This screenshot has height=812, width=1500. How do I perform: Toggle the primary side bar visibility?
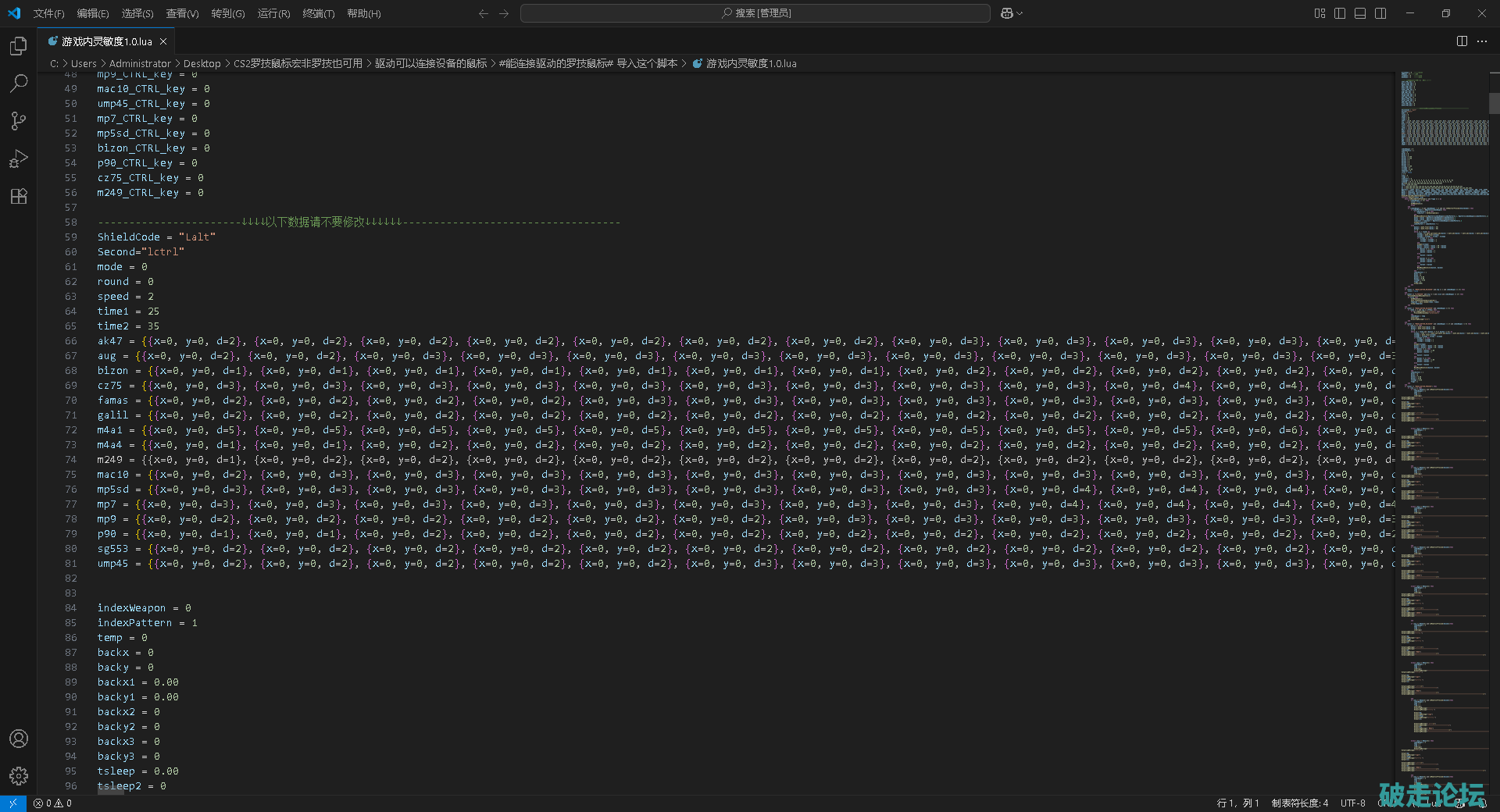click(1340, 13)
